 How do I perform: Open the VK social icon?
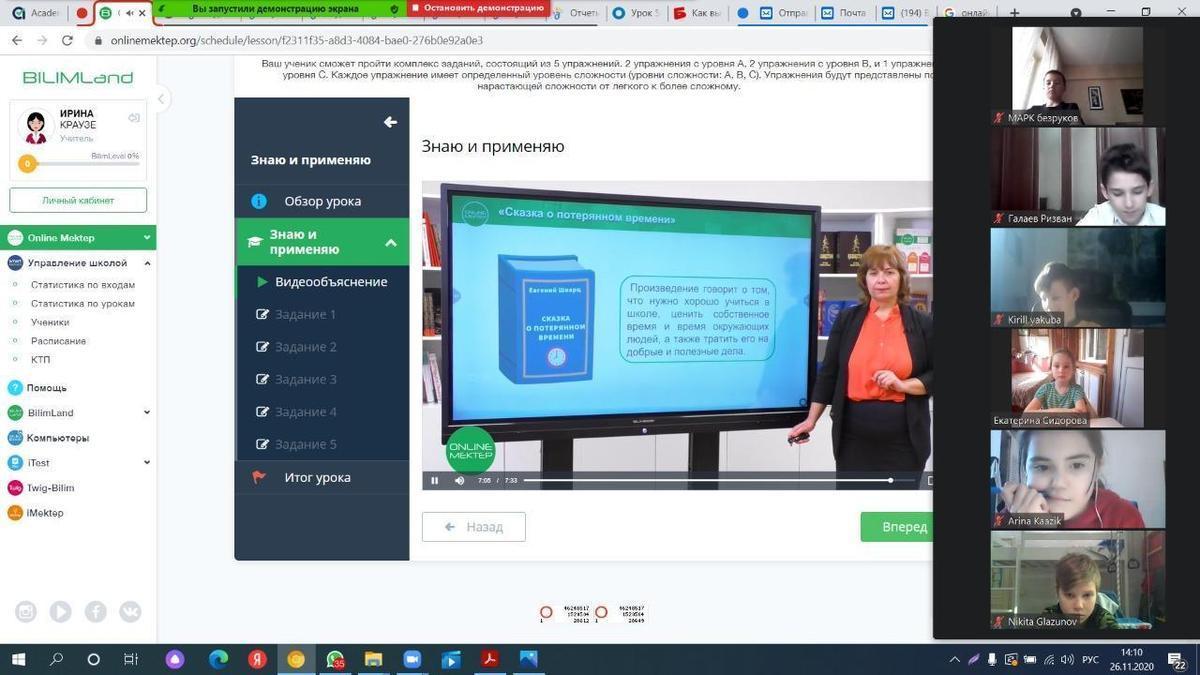pyautogui.click(x=130, y=612)
